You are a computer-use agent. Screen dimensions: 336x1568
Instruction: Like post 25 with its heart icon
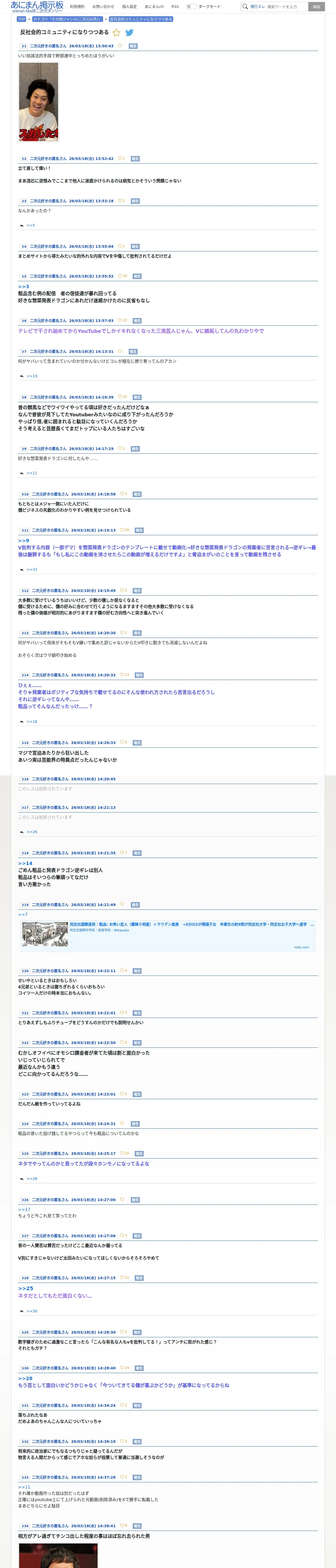tap(122, 1154)
